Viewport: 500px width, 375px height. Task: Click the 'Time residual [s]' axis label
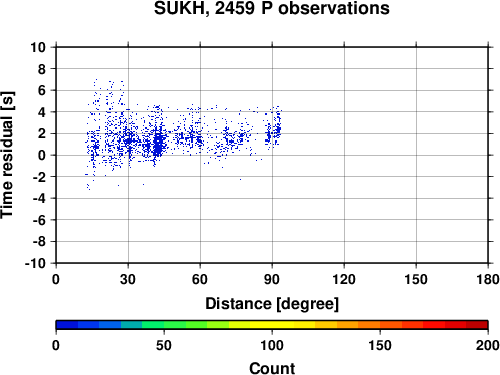[x=7, y=155]
